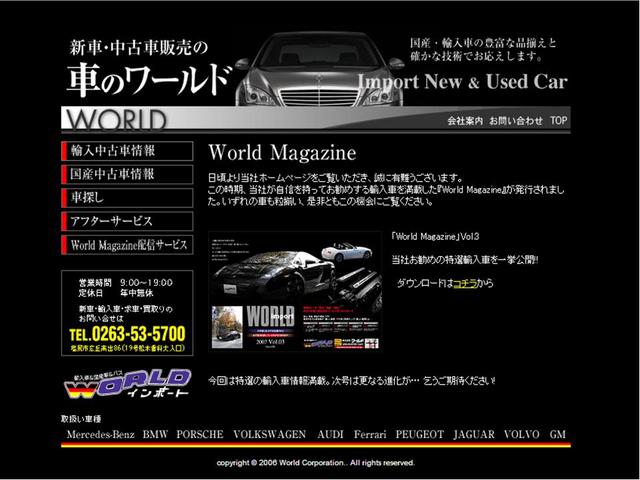Select BMW in brand list
The image size is (640, 480).
(155, 434)
